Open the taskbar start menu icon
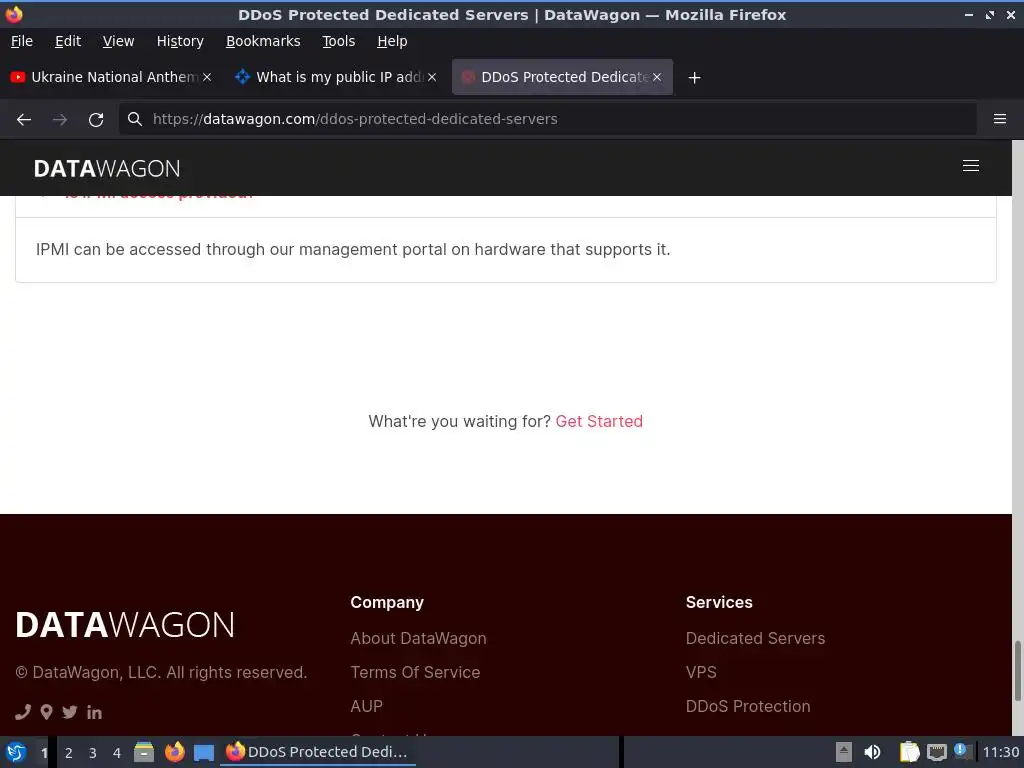Viewport: 1024px width, 768px height. [x=16, y=752]
